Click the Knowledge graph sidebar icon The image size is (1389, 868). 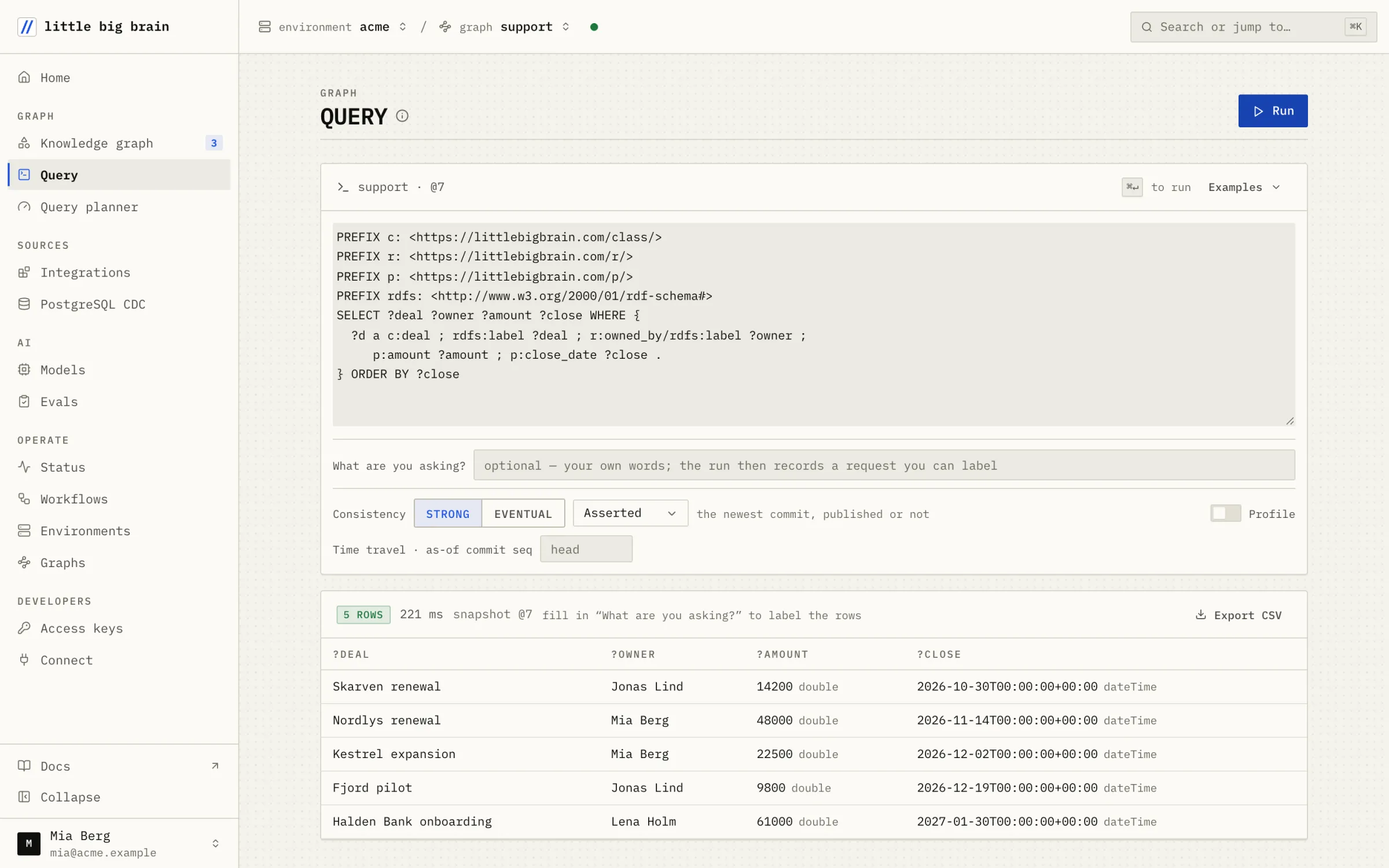click(x=24, y=143)
